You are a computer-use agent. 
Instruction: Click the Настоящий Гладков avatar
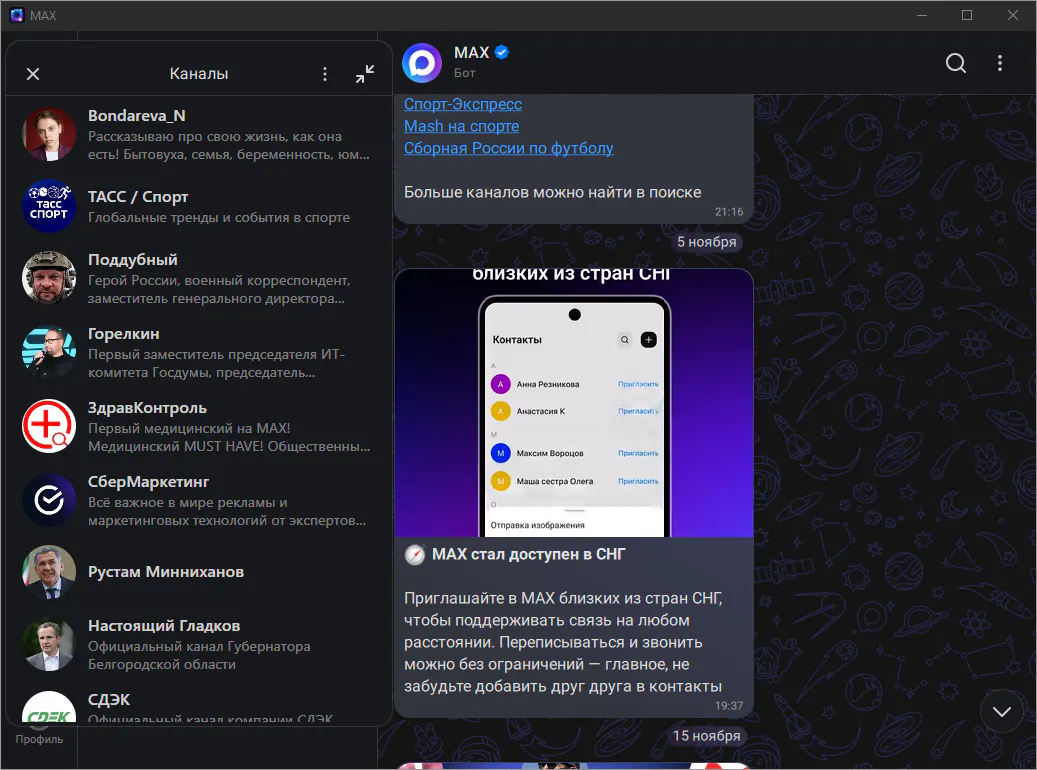(x=49, y=644)
